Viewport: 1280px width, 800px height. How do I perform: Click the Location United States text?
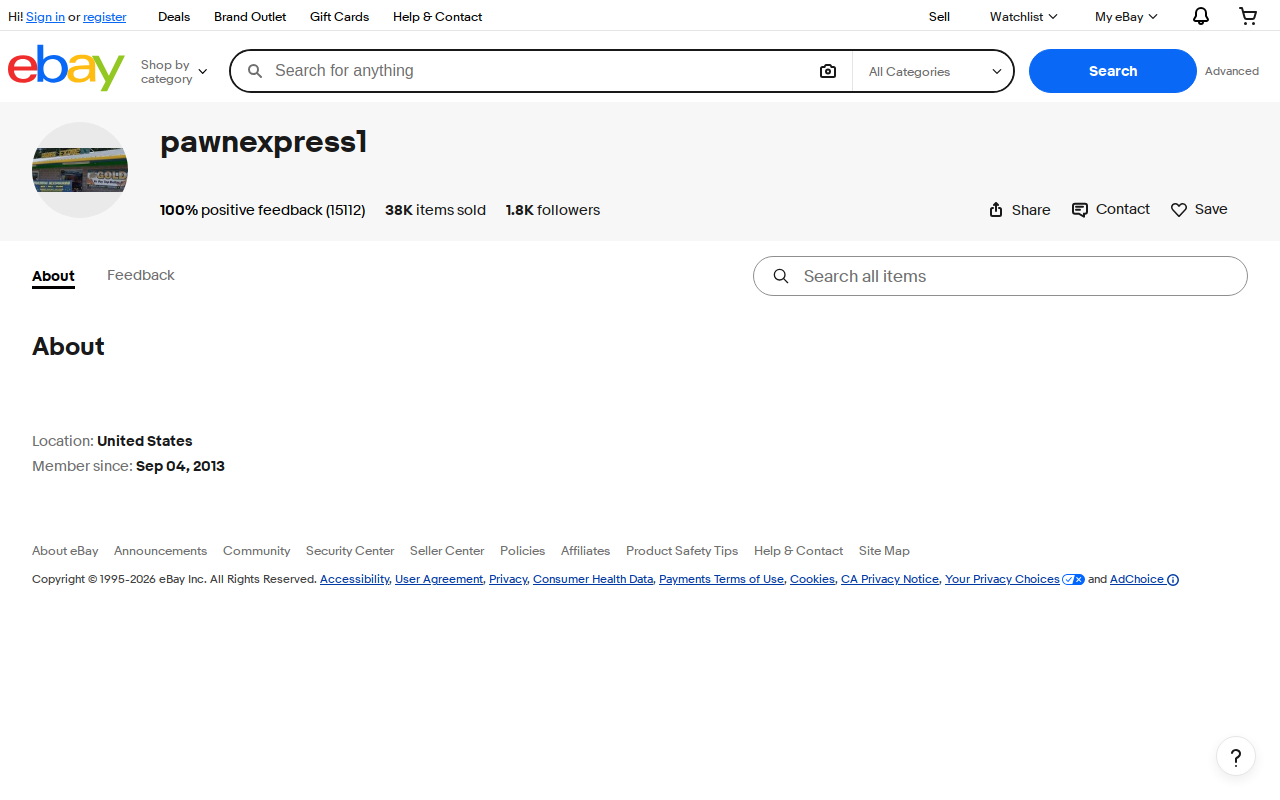(112, 441)
